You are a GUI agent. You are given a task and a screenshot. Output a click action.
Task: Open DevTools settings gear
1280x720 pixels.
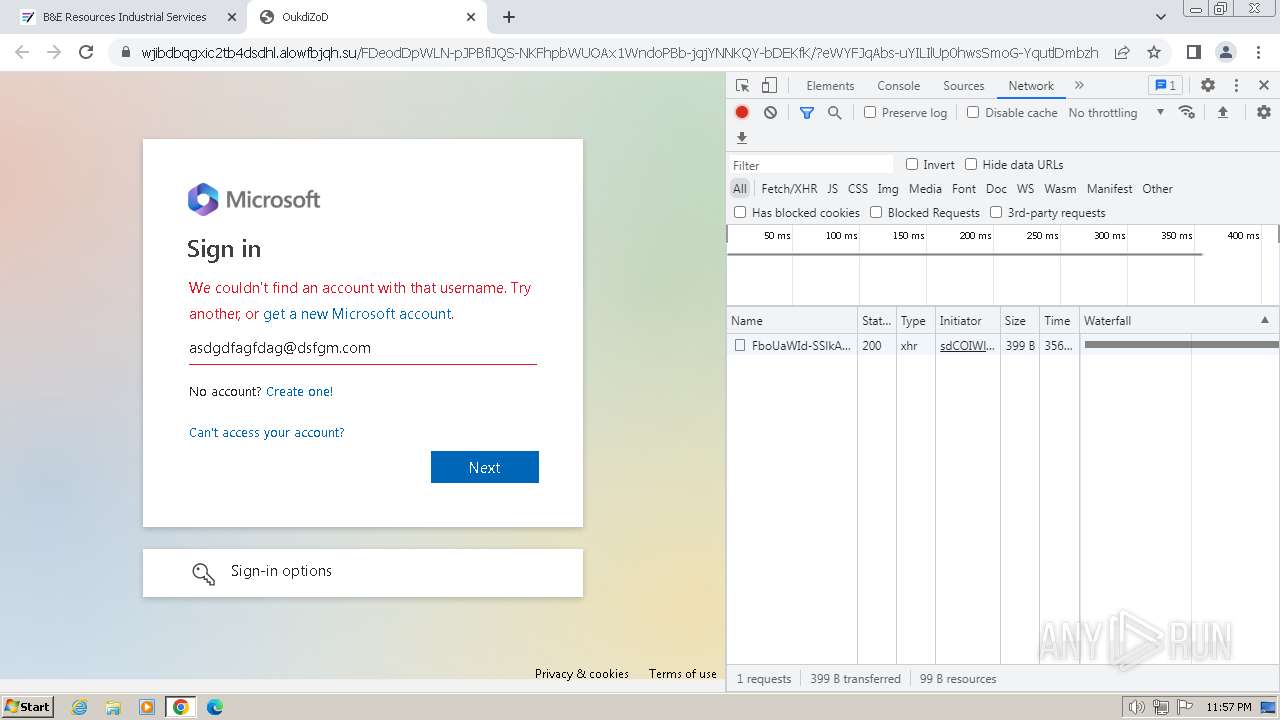coord(1208,86)
